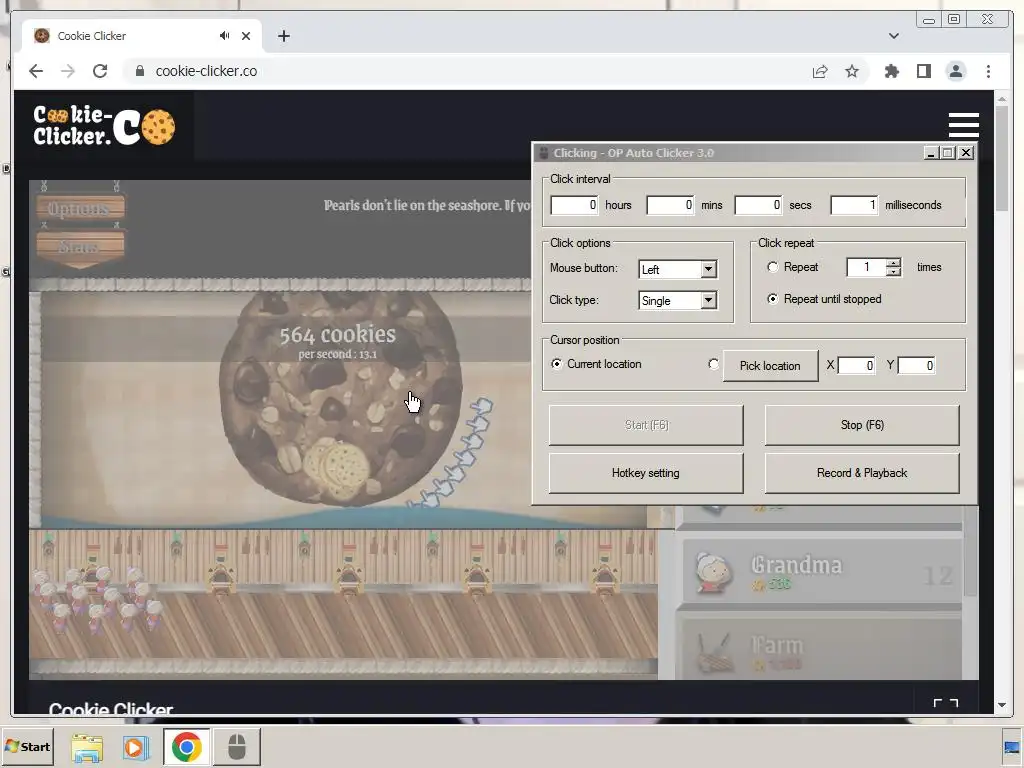Buy a Grandma building
The height and width of the screenshot is (768, 1024).
tap(822, 573)
